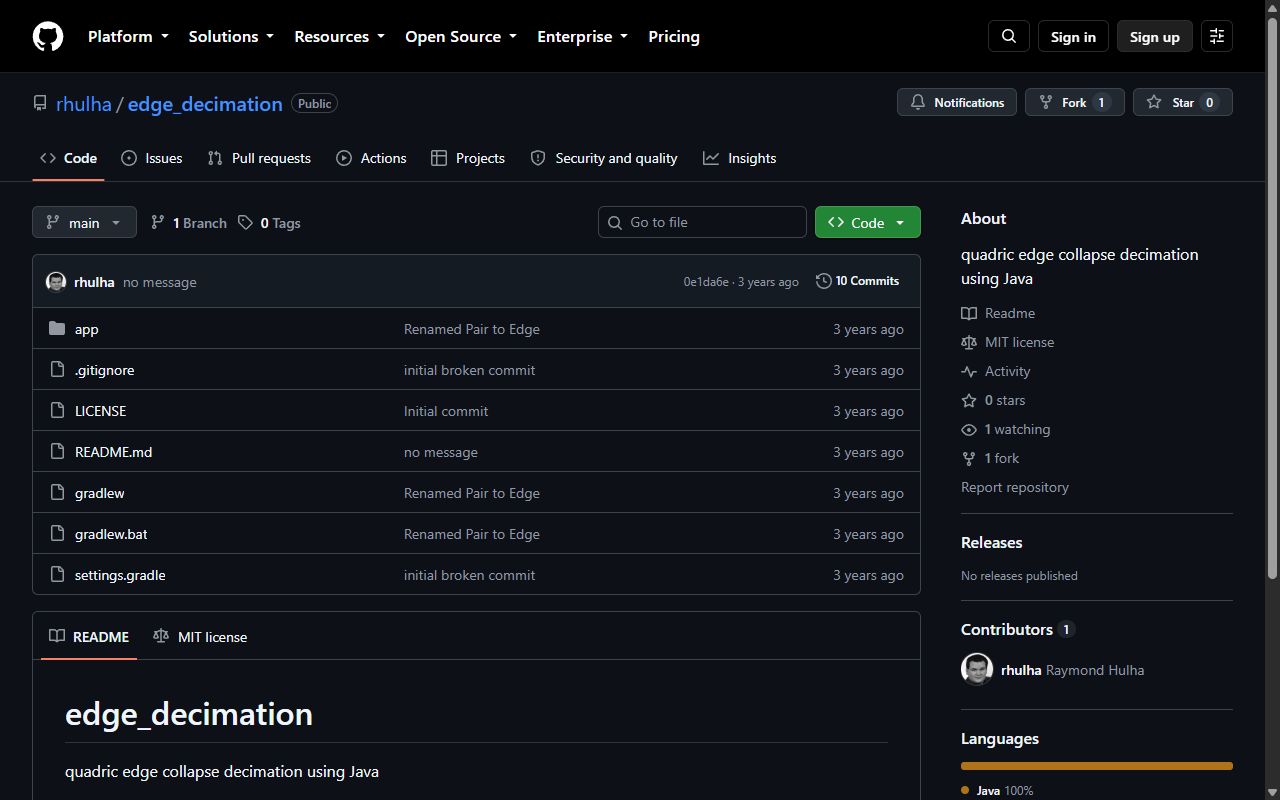Open the main branch selector dropdown
Viewport: 1280px width, 800px height.
click(x=84, y=222)
